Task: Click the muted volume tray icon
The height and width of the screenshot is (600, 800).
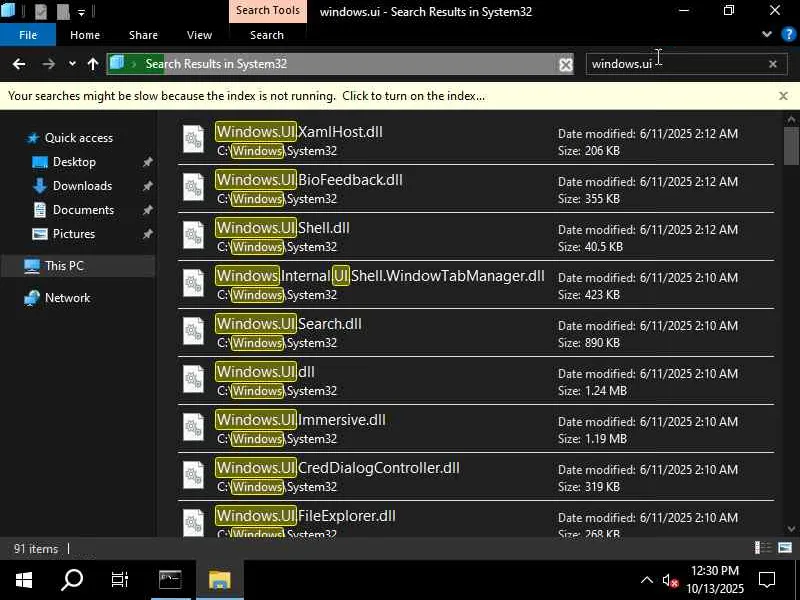Action: pyautogui.click(x=670, y=580)
